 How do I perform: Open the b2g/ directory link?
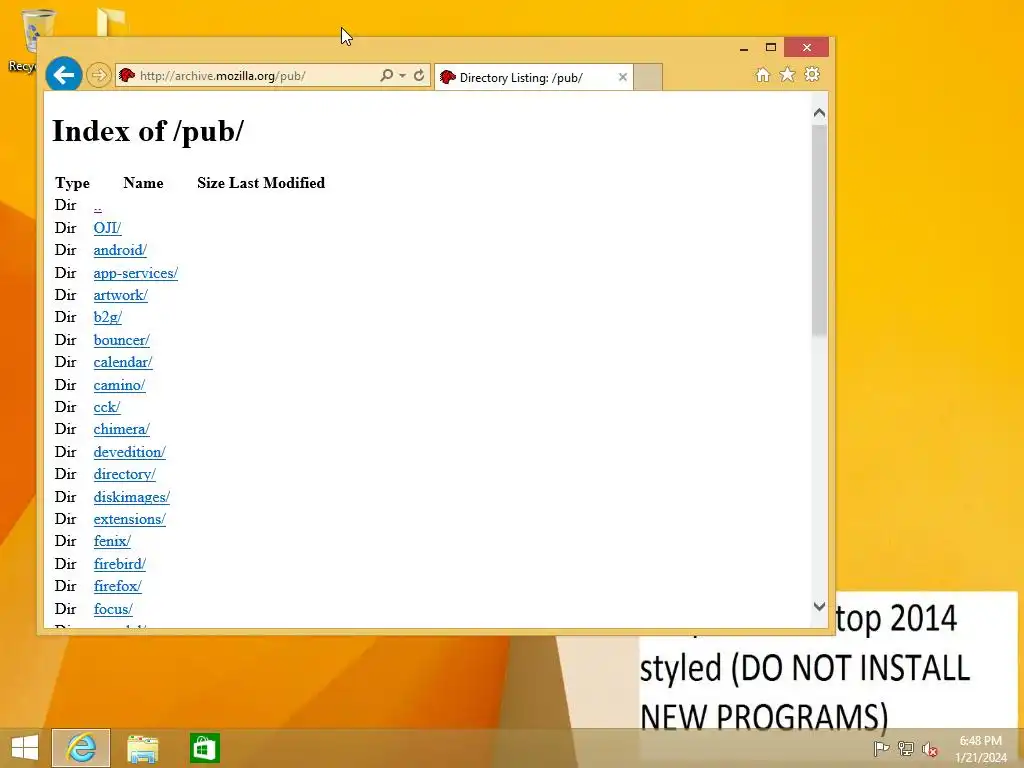(108, 317)
